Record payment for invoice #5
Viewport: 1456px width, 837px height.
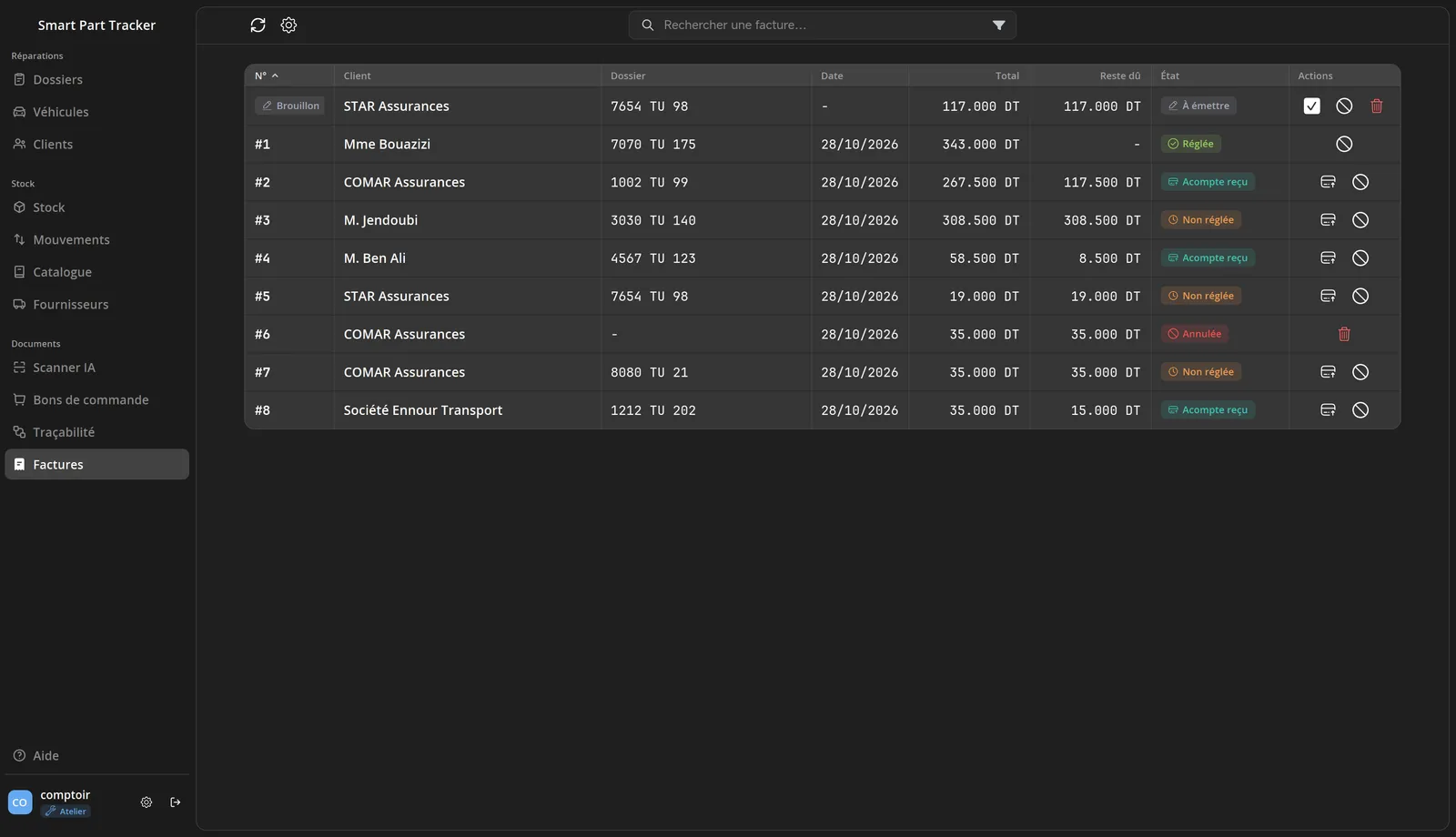tap(1328, 296)
